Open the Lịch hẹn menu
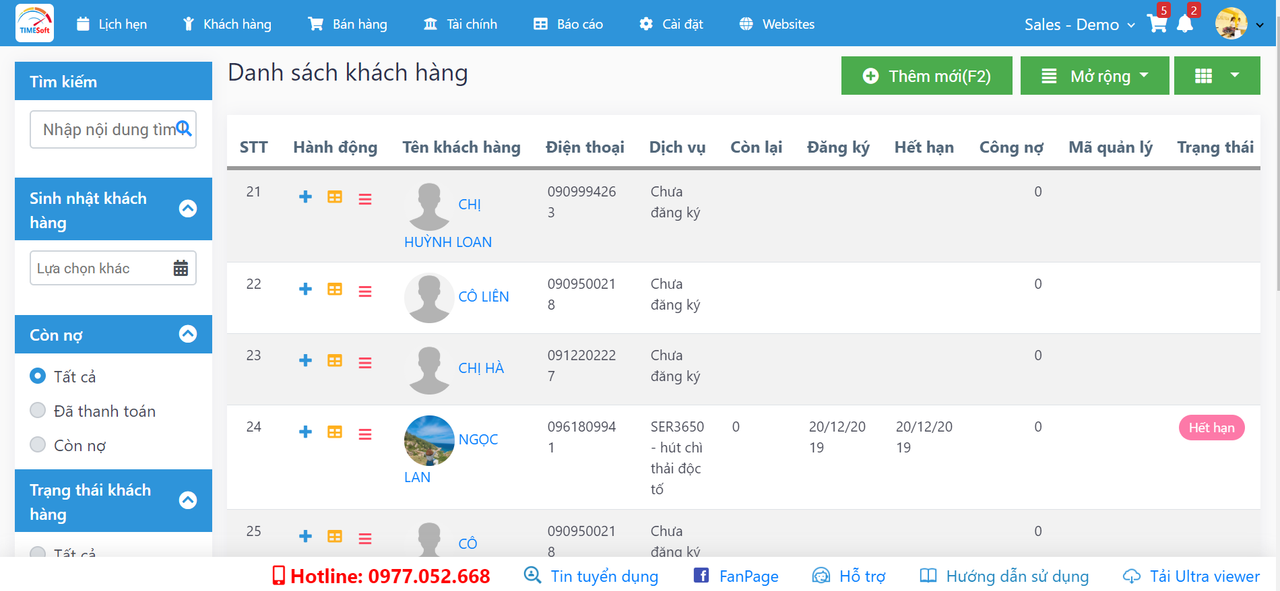Viewport: 1280px width, 591px height. point(112,24)
